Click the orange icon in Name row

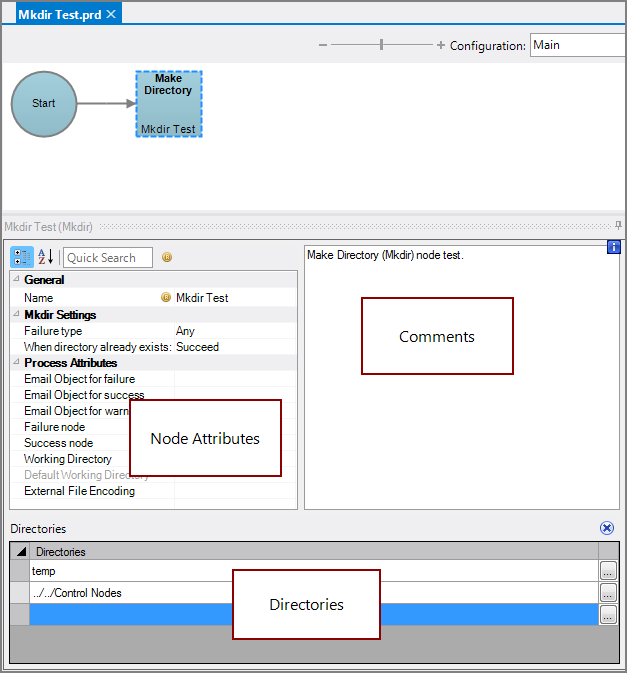click(166, 297)
